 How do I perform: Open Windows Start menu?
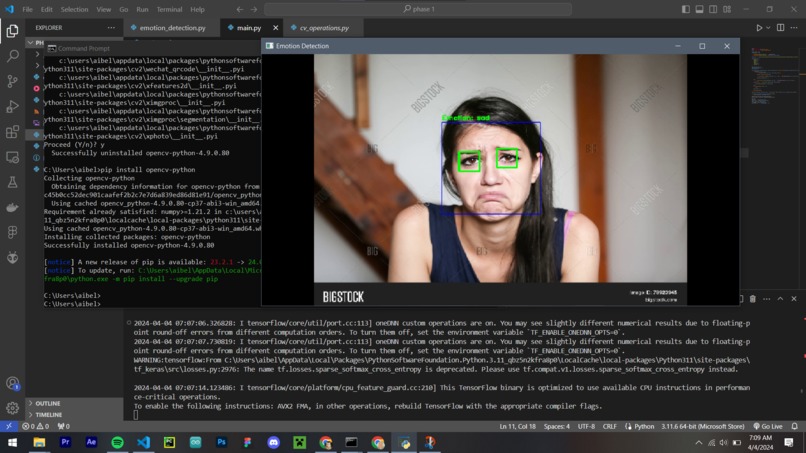(12, 442)
